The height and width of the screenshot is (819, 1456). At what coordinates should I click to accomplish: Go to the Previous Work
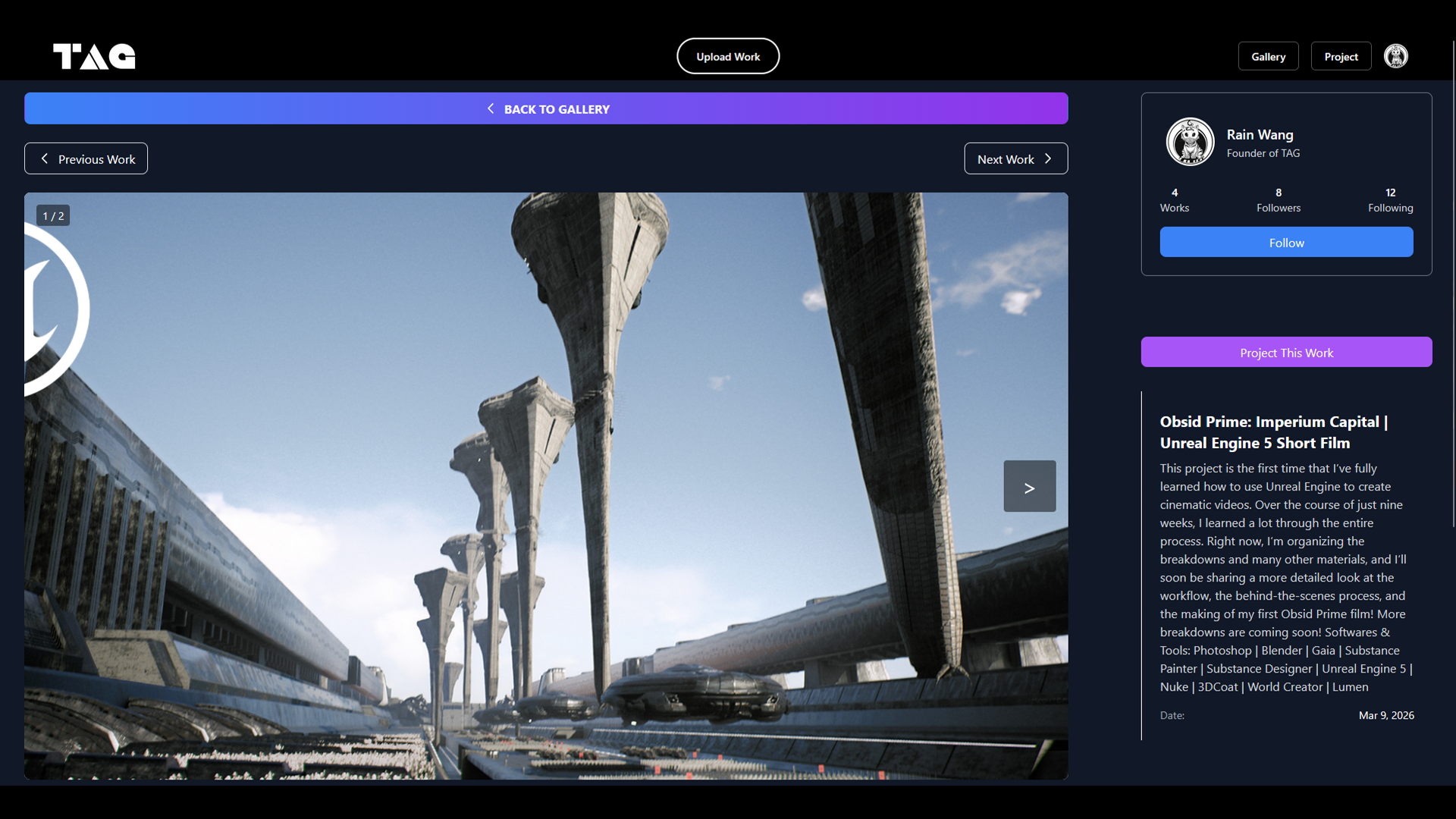pos(86,158)
